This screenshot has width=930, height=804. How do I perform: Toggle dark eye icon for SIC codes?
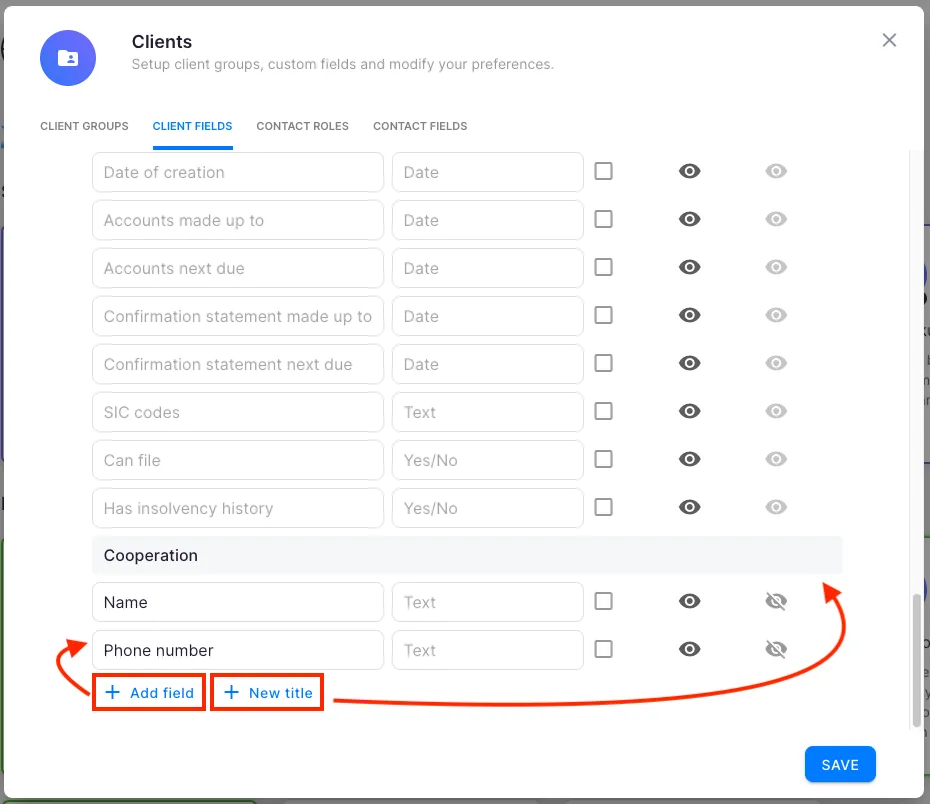click(x=689, y=412)
